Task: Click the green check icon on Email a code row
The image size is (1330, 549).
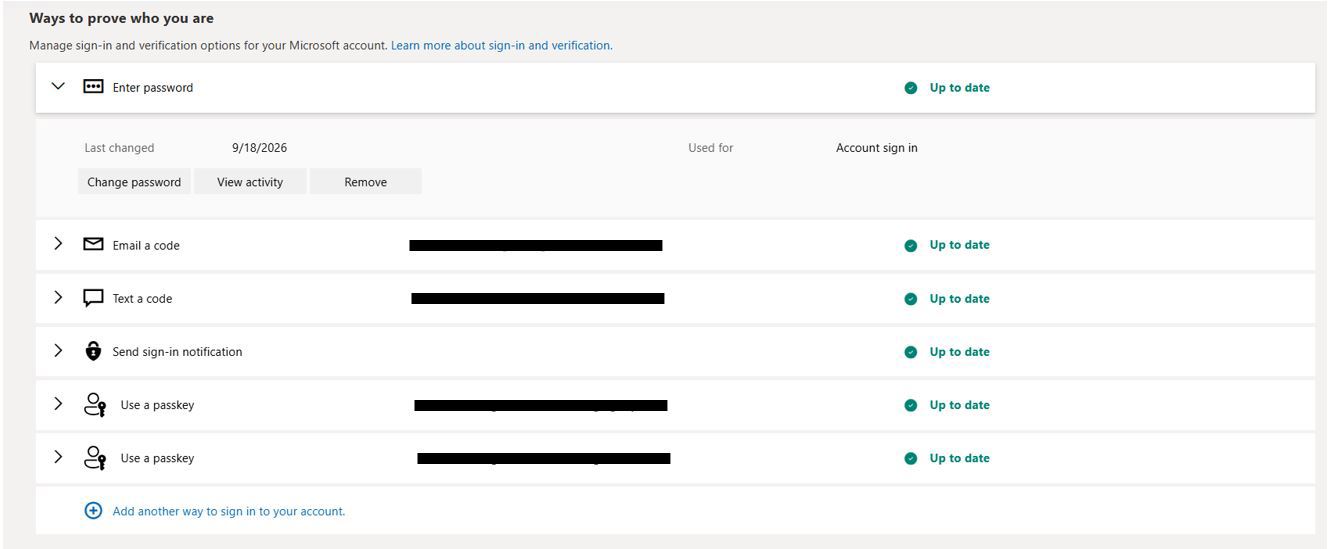Action: coord(911,245)
